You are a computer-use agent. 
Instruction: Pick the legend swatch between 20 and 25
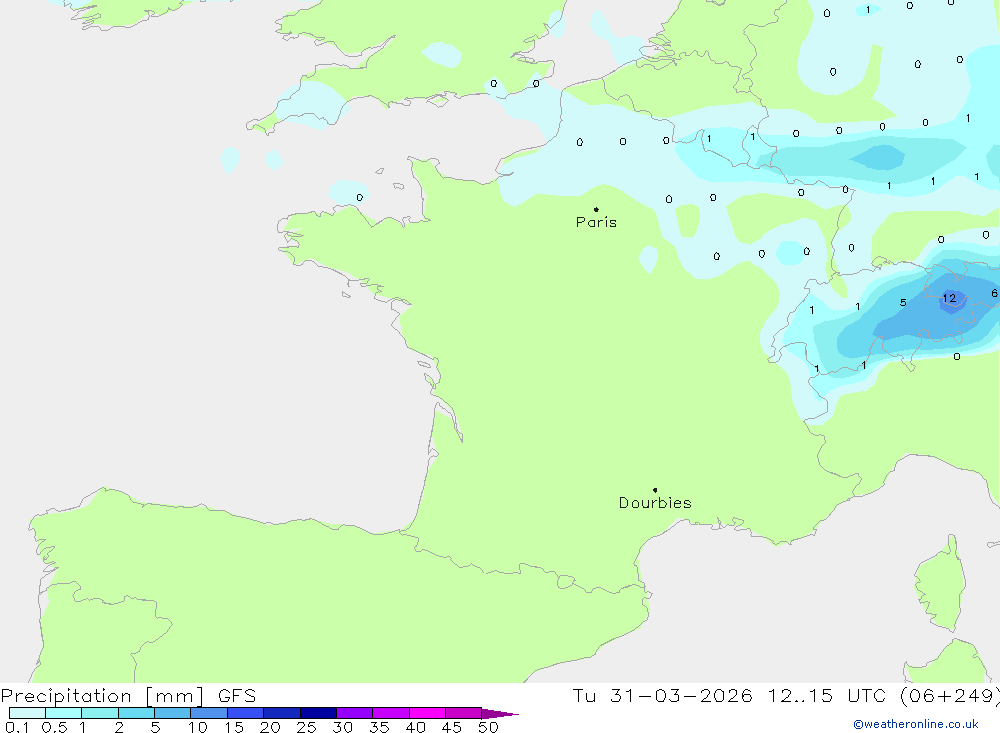pos(282,713)
